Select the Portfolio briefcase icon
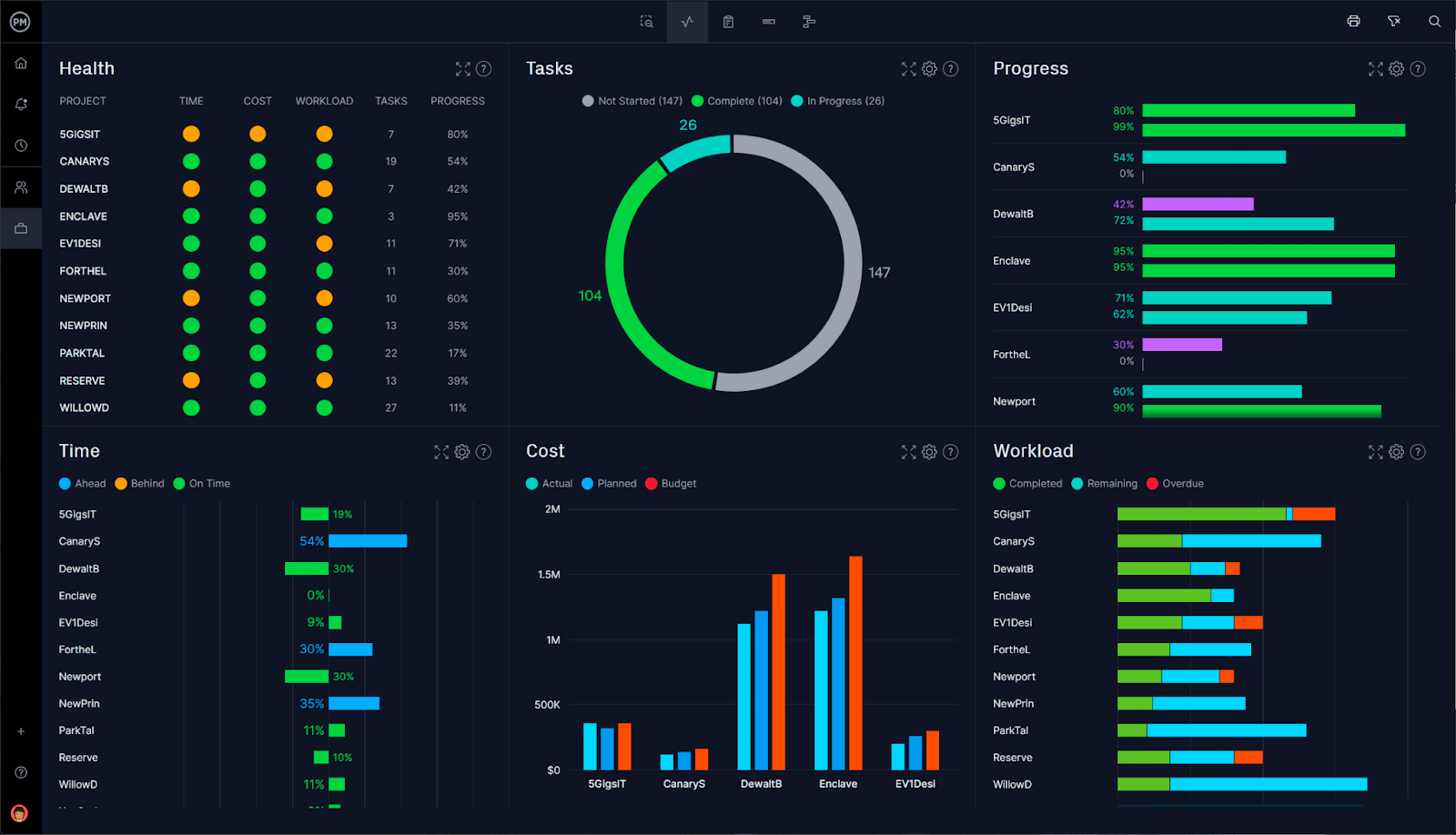This screenshot has width=1456, height=835. (21, 227)
